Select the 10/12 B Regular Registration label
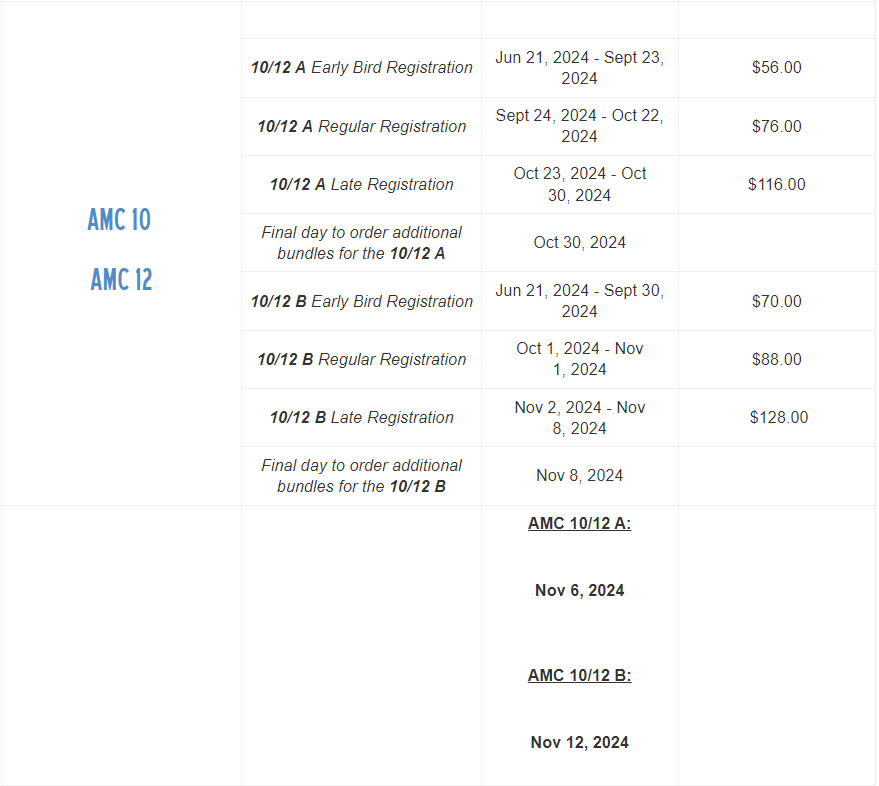Image resolution: width=879 pixels, height=786 pixels. pos(361,359)
